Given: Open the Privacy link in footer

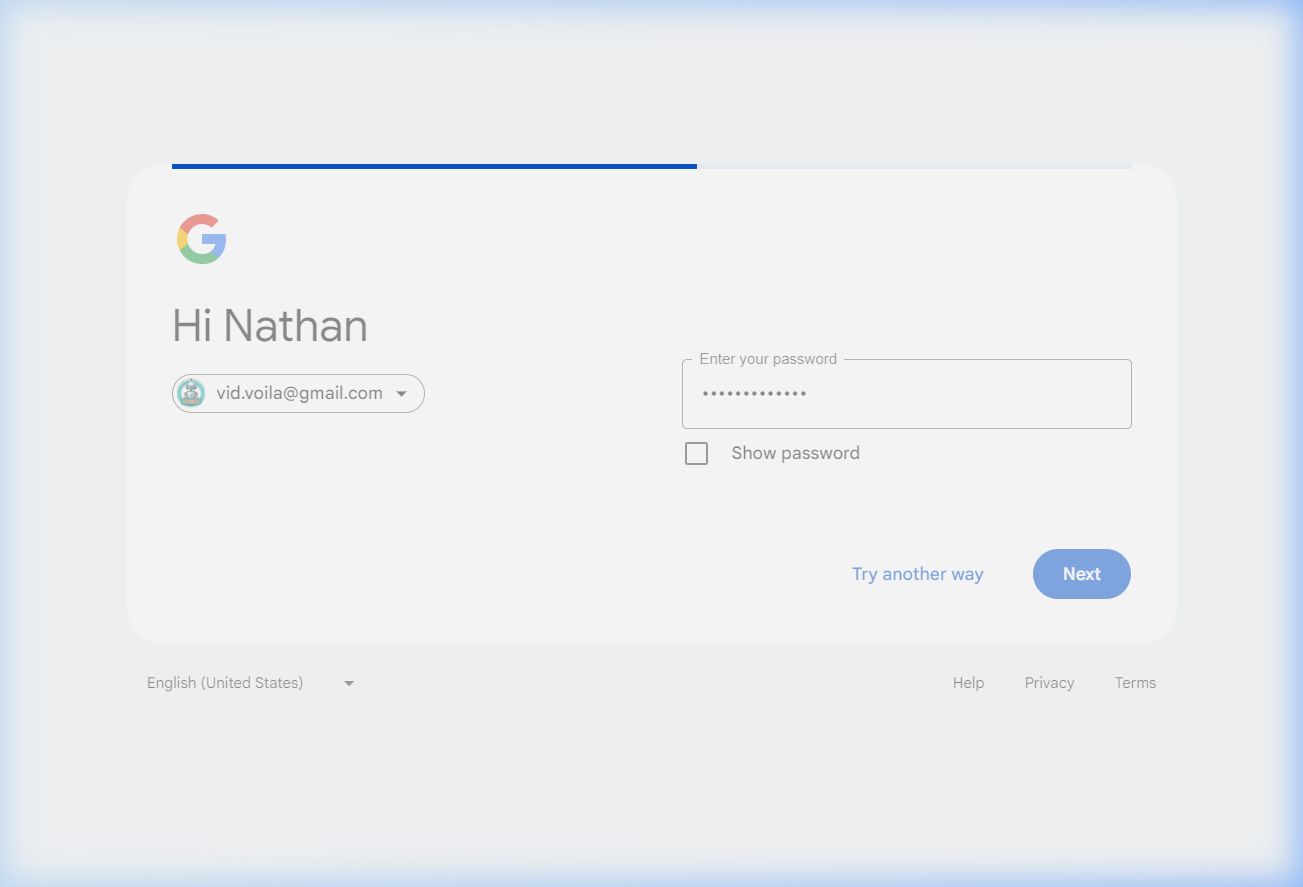Looking at the screenshot, I should point(1049,683).
